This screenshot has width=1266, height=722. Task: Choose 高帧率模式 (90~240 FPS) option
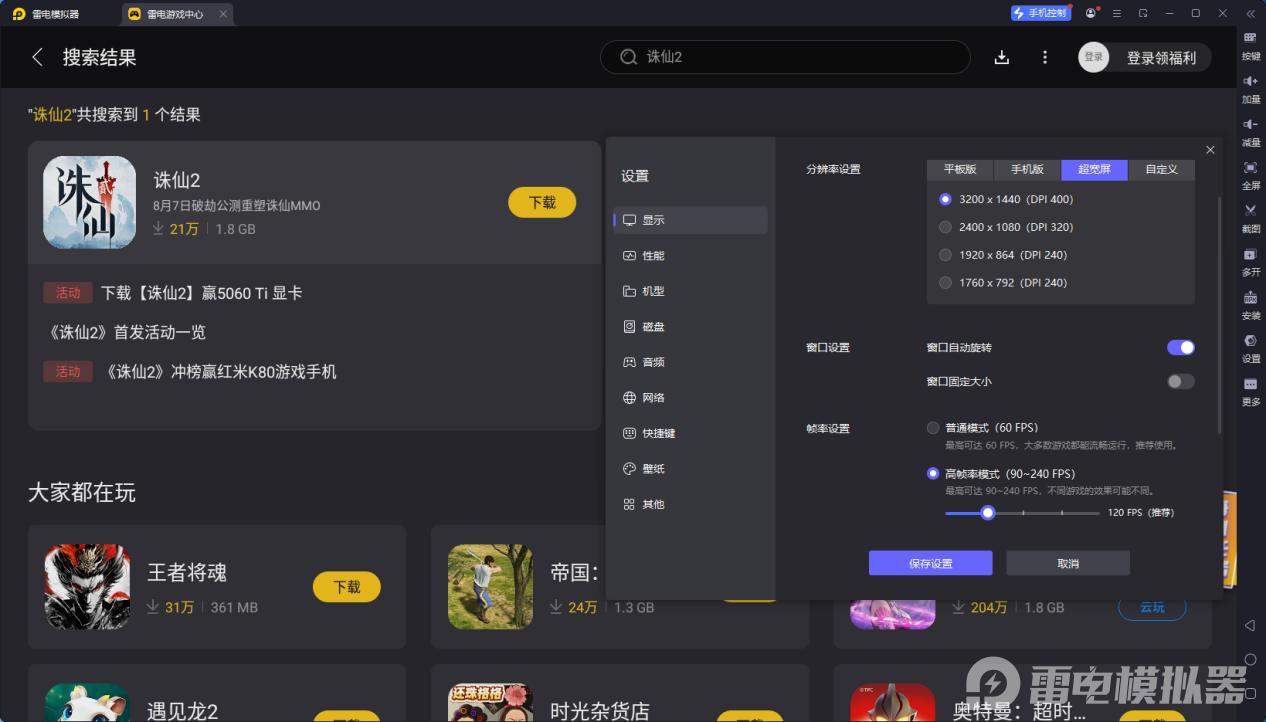933,473
